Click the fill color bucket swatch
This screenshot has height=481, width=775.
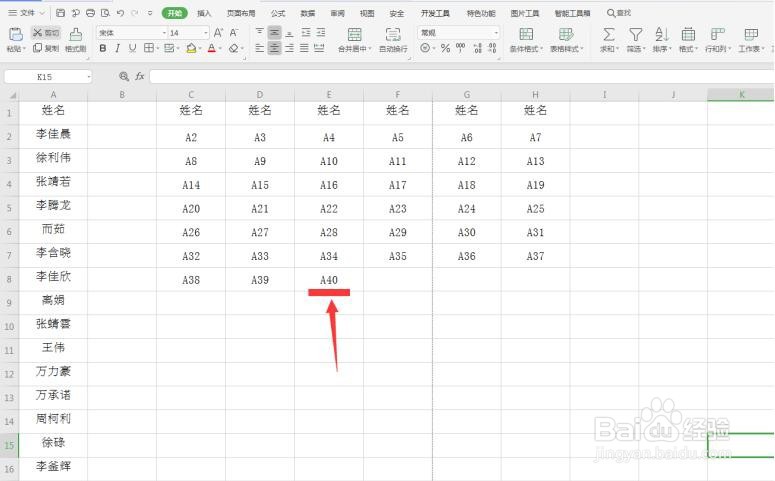point(191,48)
